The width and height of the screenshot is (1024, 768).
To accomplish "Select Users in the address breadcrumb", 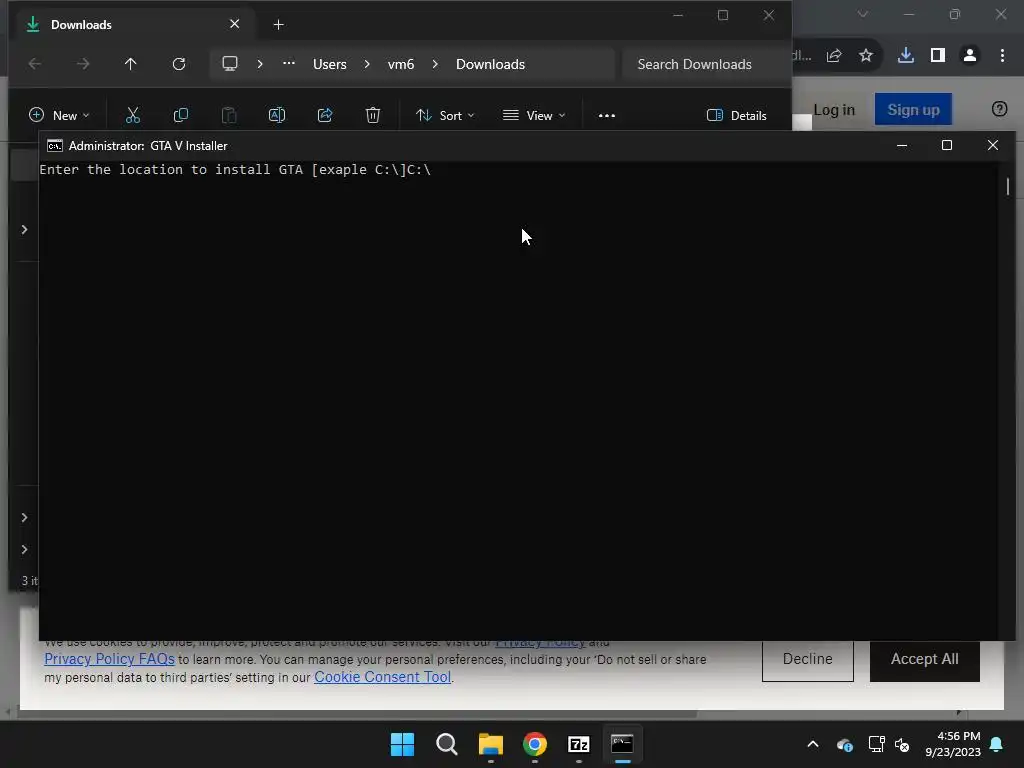I will (x=330, y=64).
